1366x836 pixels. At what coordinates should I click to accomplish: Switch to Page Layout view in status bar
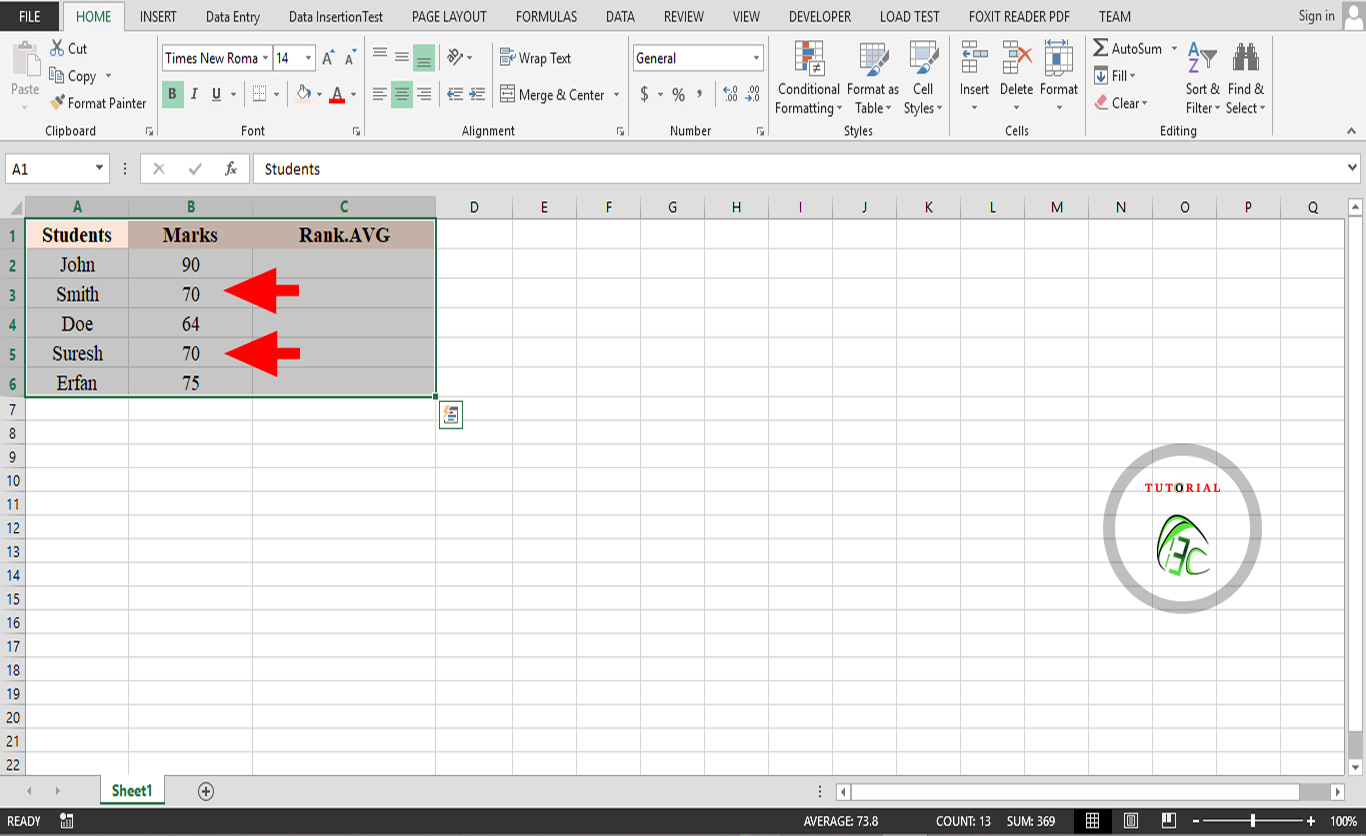click(x=1131, y=821)
